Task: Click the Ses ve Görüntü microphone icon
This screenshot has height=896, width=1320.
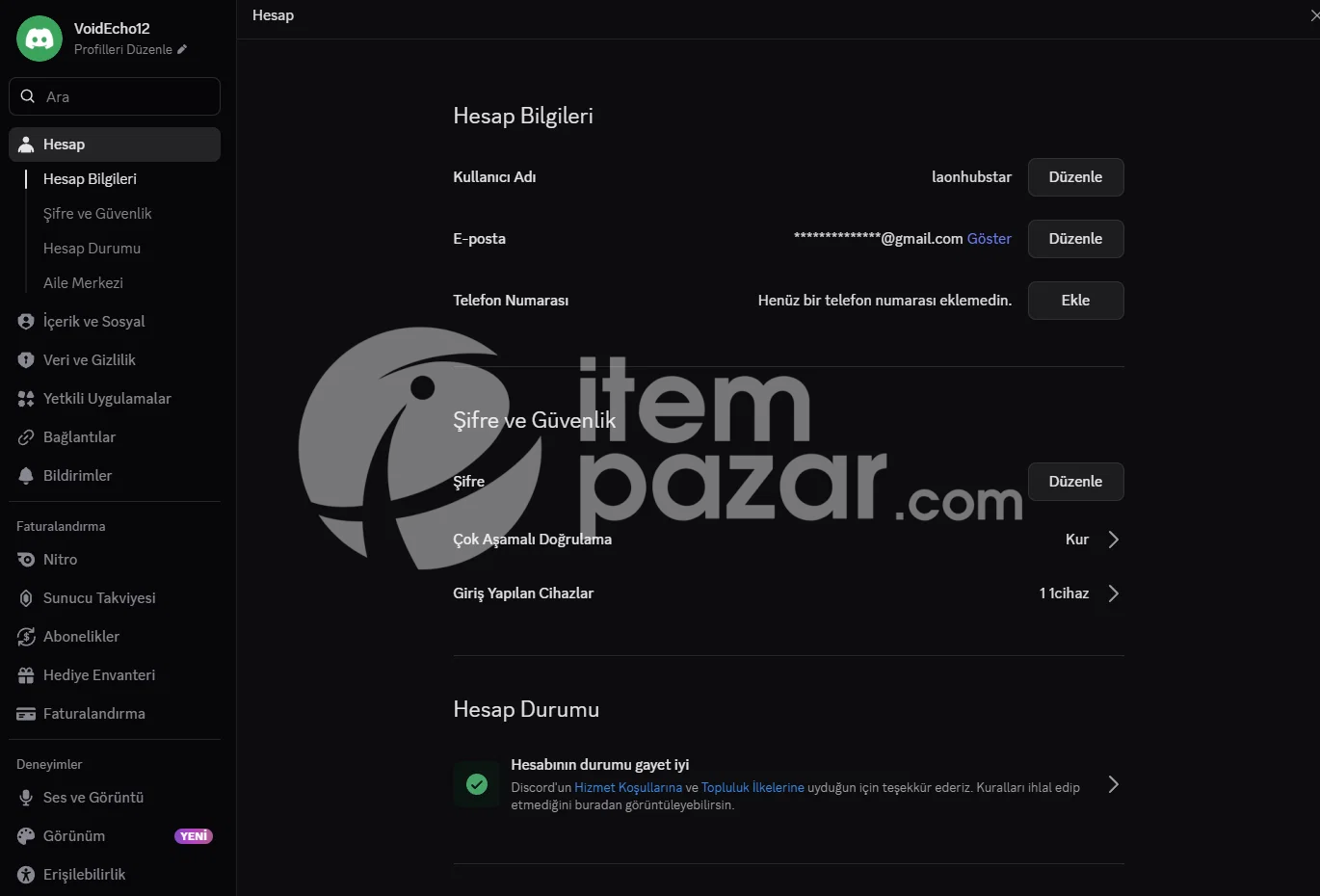Action: [26, 798]
